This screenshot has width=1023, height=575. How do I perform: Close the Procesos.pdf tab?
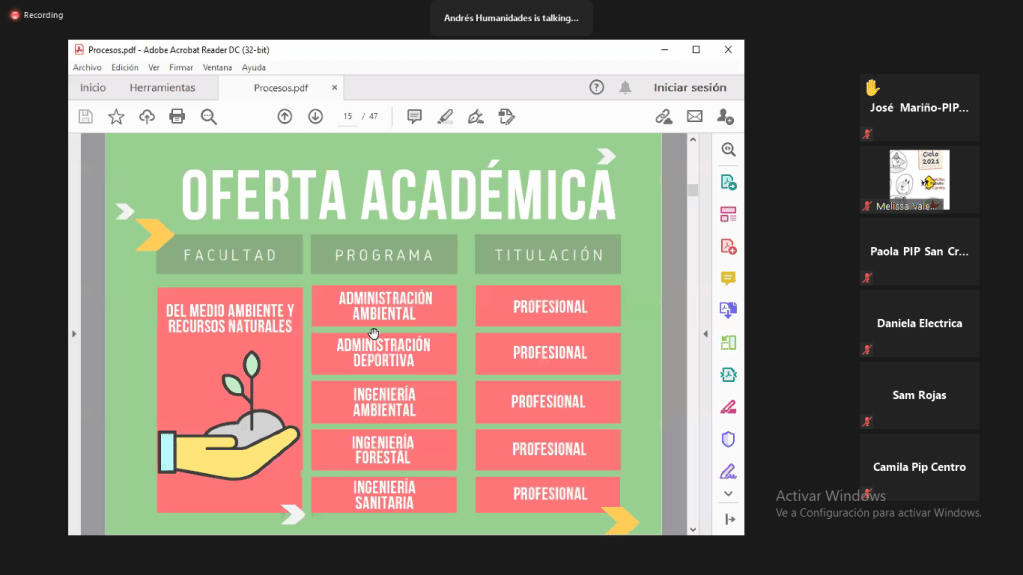pyautogui.click(x=335, y=88)
